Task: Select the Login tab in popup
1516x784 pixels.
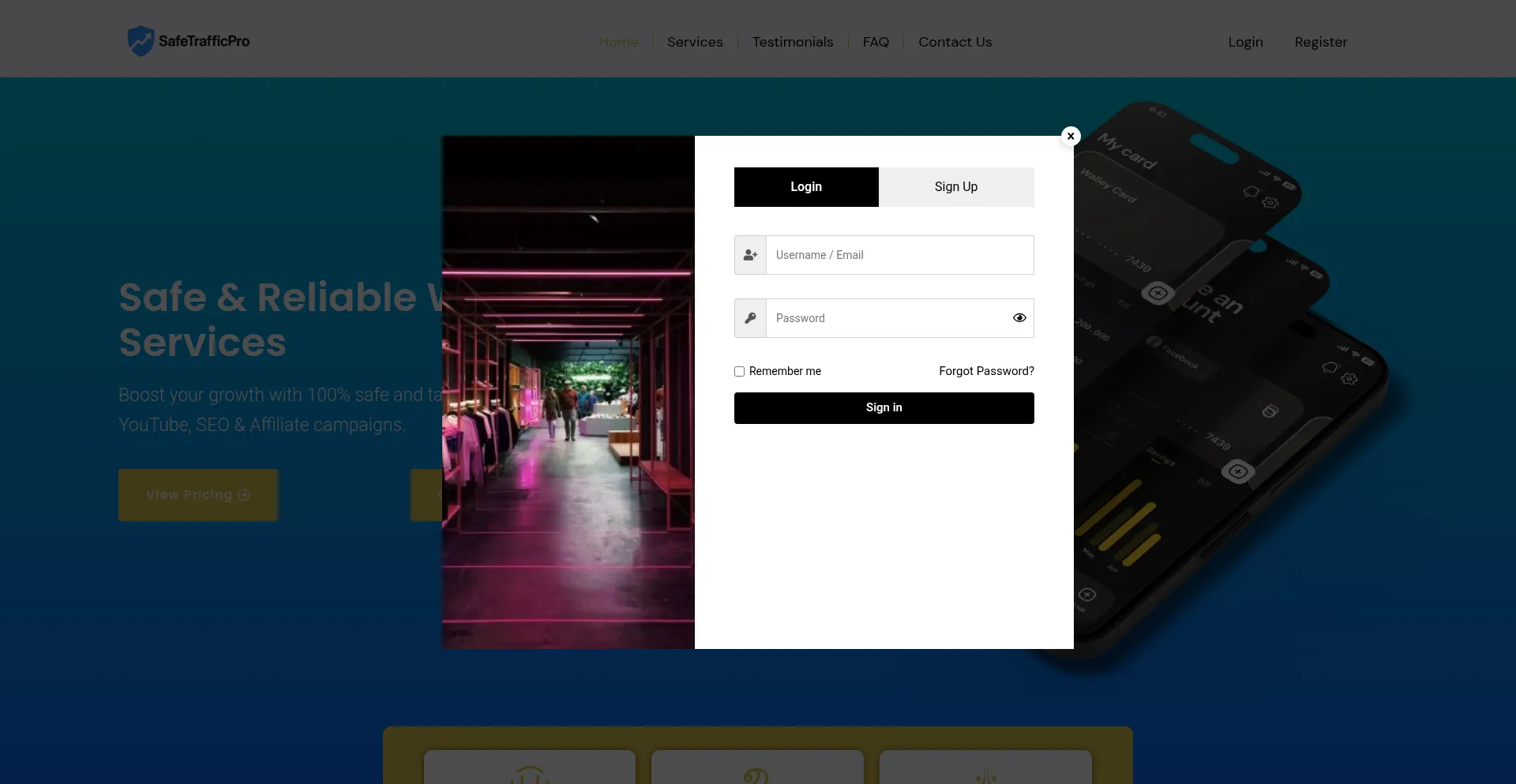Action: (805, 187)
